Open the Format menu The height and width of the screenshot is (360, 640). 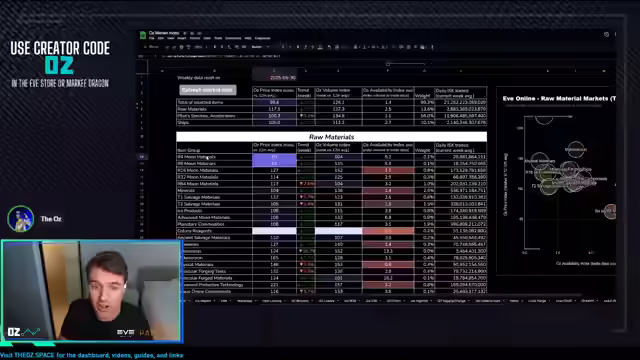click(195, 38)
